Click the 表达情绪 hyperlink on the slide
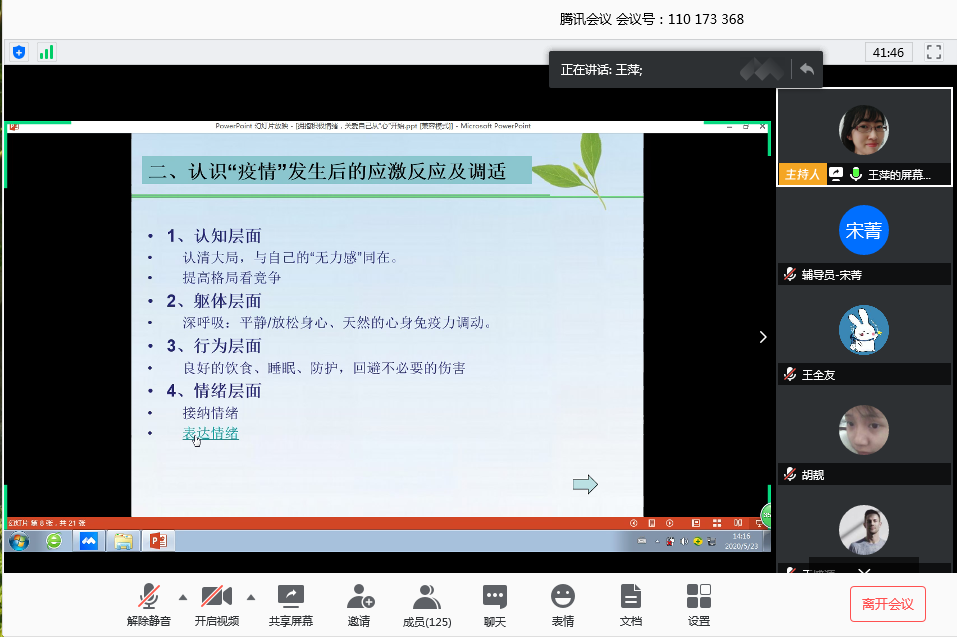 click(x=210, y=433)
